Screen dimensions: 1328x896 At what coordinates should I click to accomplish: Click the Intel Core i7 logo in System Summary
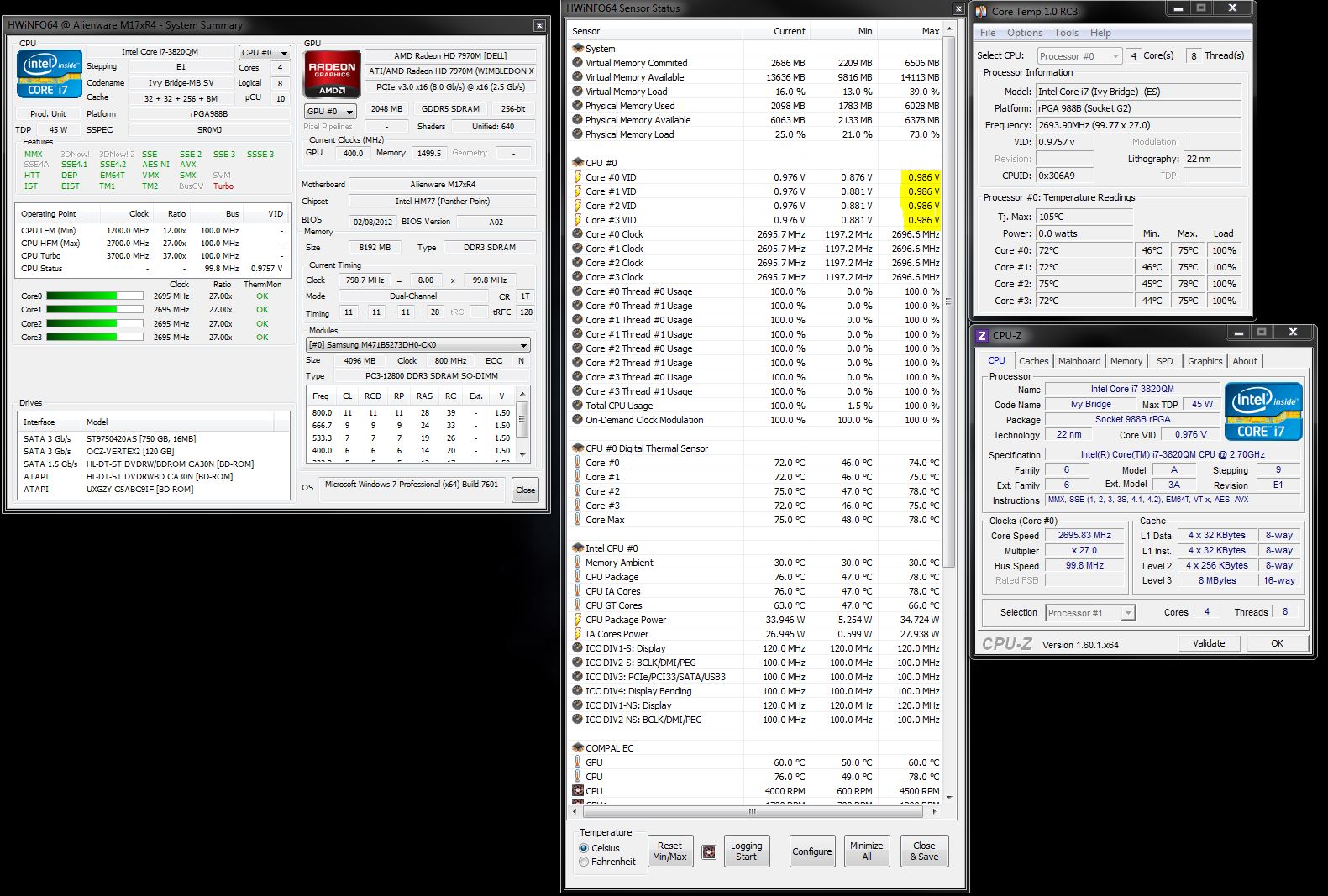point(49,74)
